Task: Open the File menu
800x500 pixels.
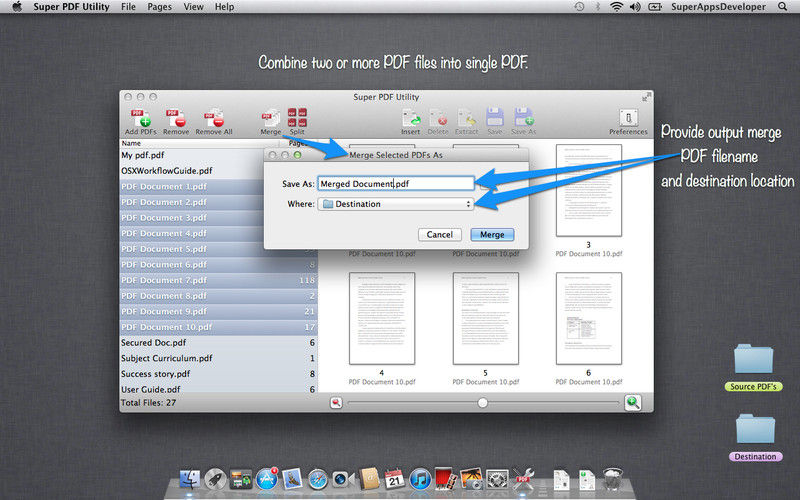Action: click(129, 7)
